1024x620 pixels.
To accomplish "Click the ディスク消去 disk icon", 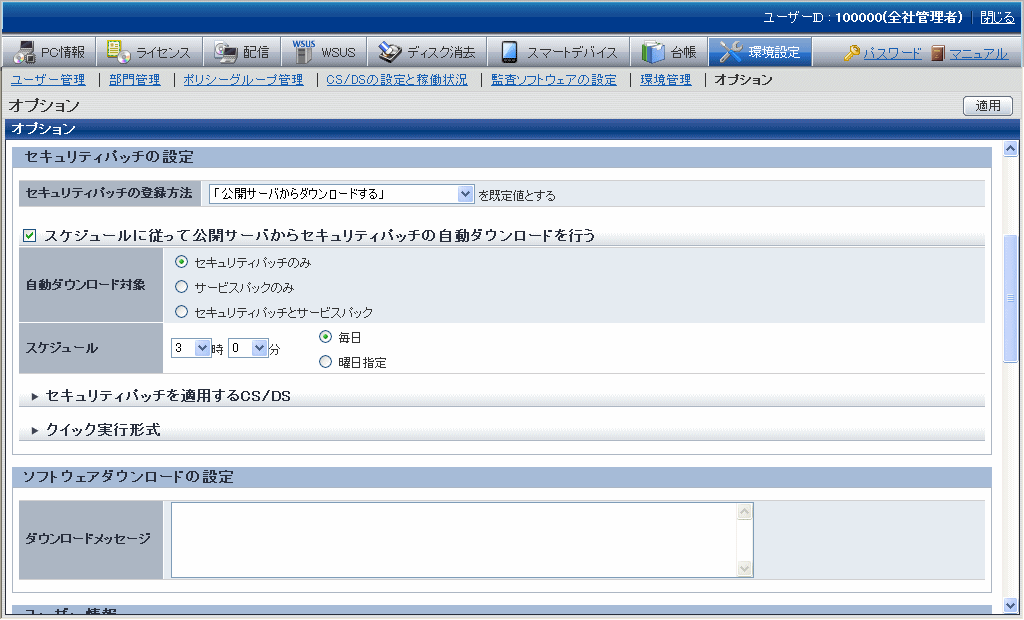I will point(390,52).
